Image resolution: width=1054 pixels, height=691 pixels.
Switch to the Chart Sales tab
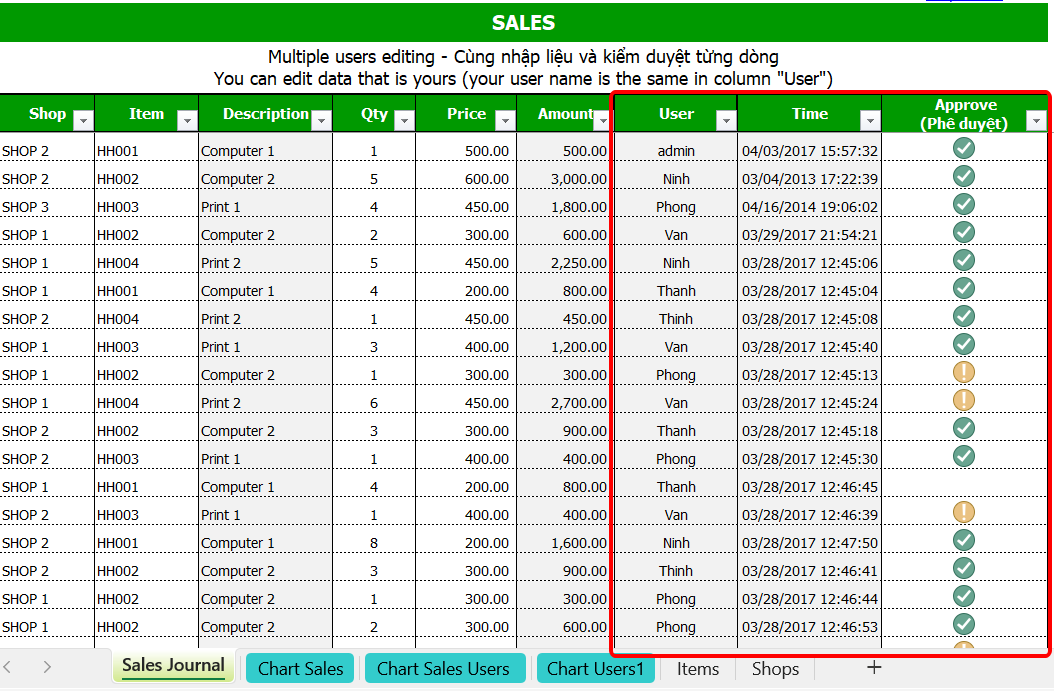tap(300, 669)
